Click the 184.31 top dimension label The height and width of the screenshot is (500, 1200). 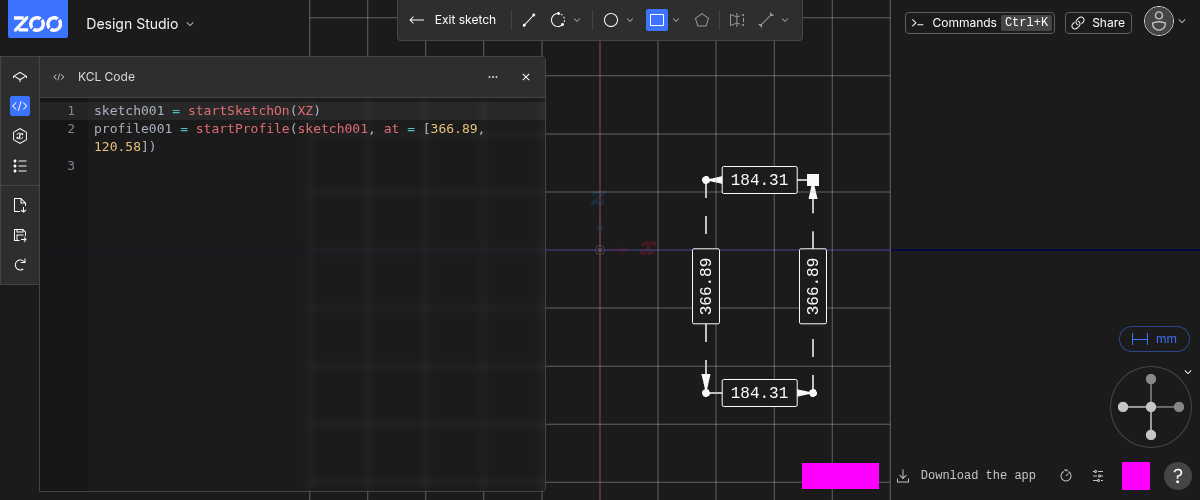click(759, 180)
